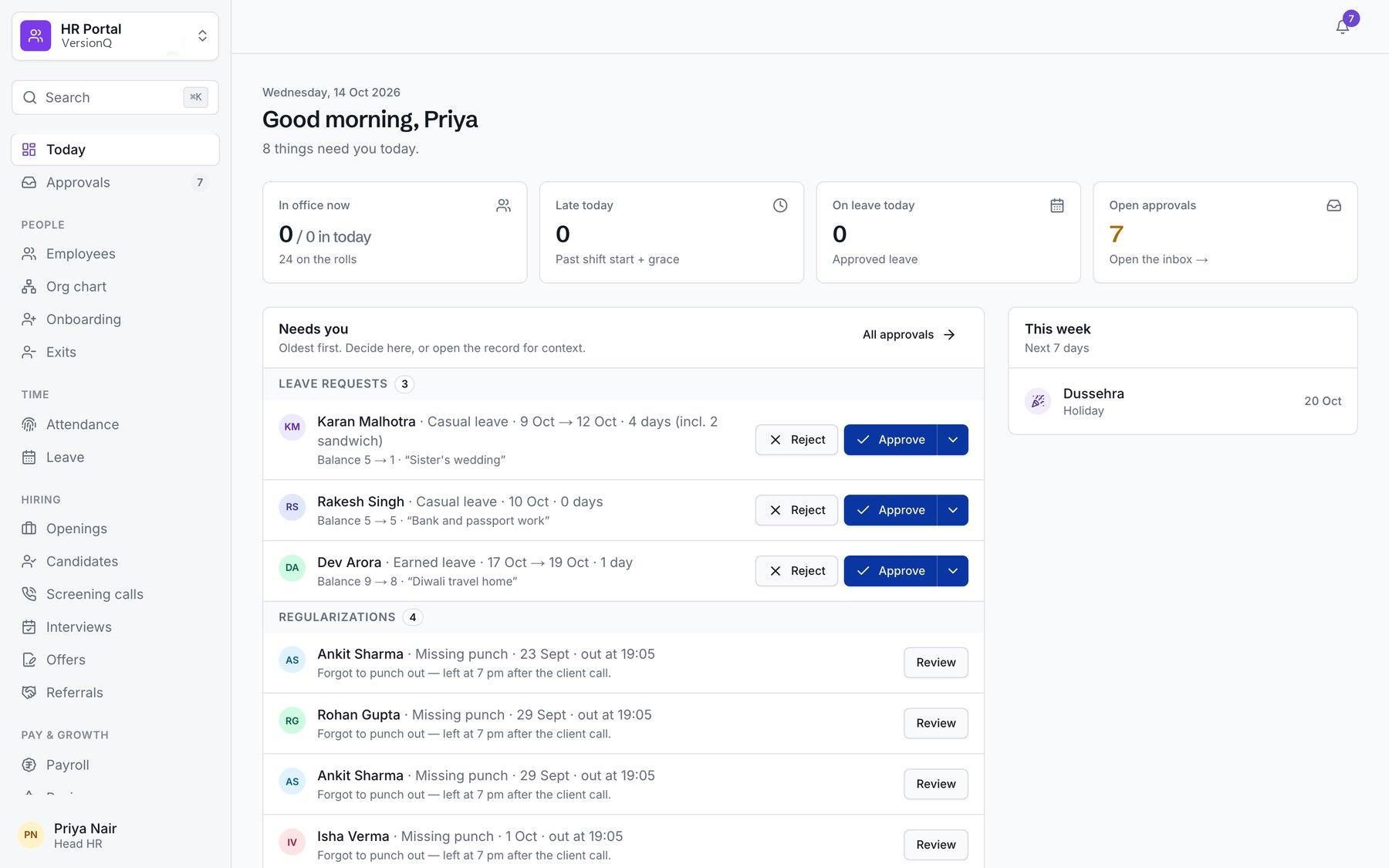The width and height of the screenshot is (1389, 868).
Task: Open Employees page
Action: (x=115, y=254)
